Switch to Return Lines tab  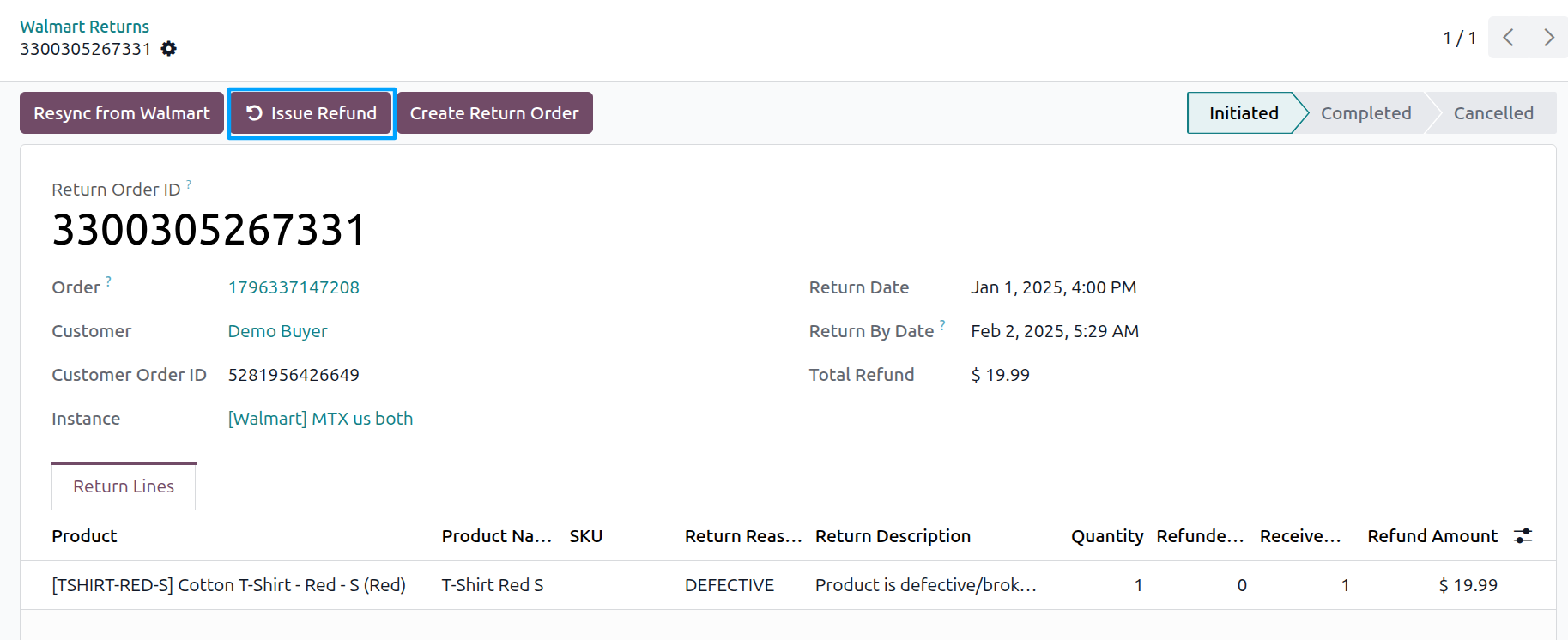click(x=124, y=486)
